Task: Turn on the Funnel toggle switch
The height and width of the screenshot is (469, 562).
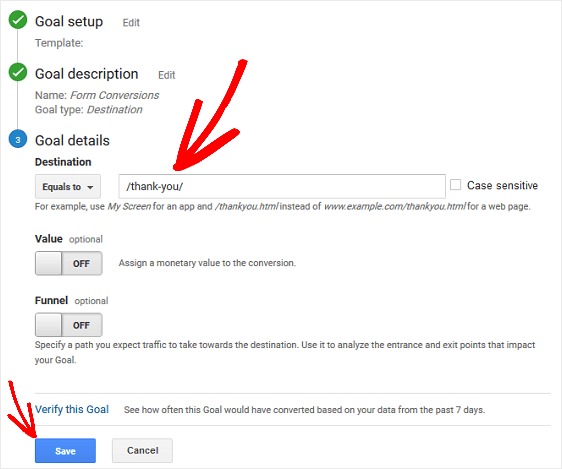Action: pyautogui.click(x=68, y=325)
